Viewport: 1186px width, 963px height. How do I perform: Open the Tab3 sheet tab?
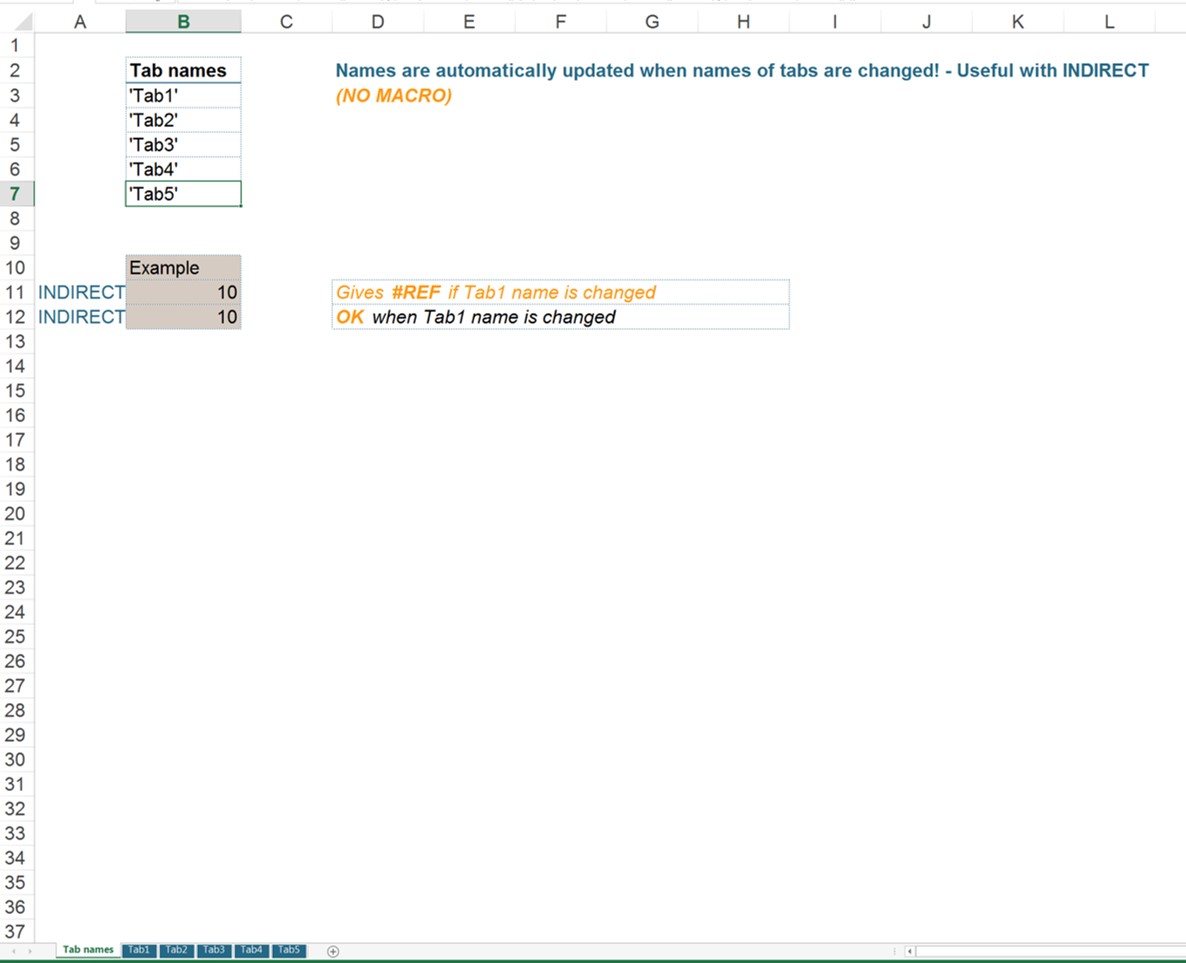tap(213, 949)
